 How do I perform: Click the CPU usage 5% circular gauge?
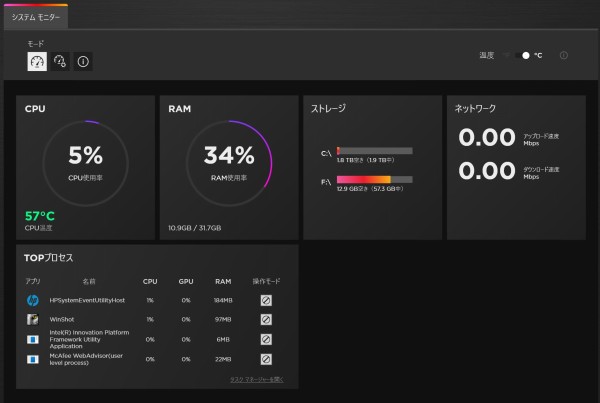click(x=85, y=158)
